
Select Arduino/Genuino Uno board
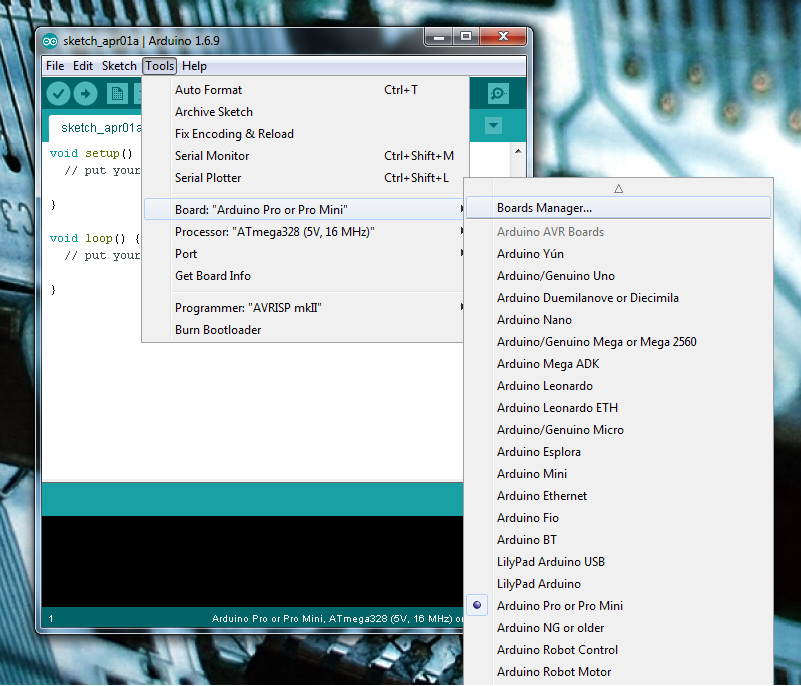619,276
